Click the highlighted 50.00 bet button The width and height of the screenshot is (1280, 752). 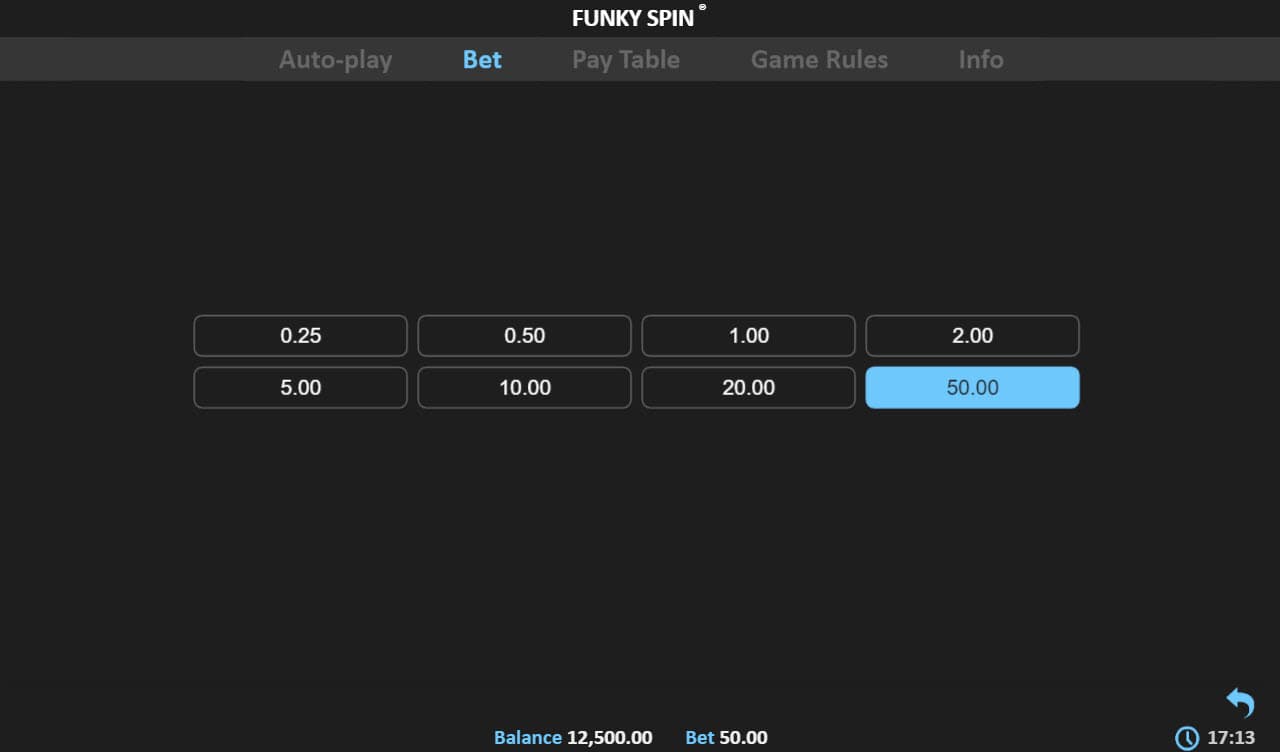tap(972, 388)
